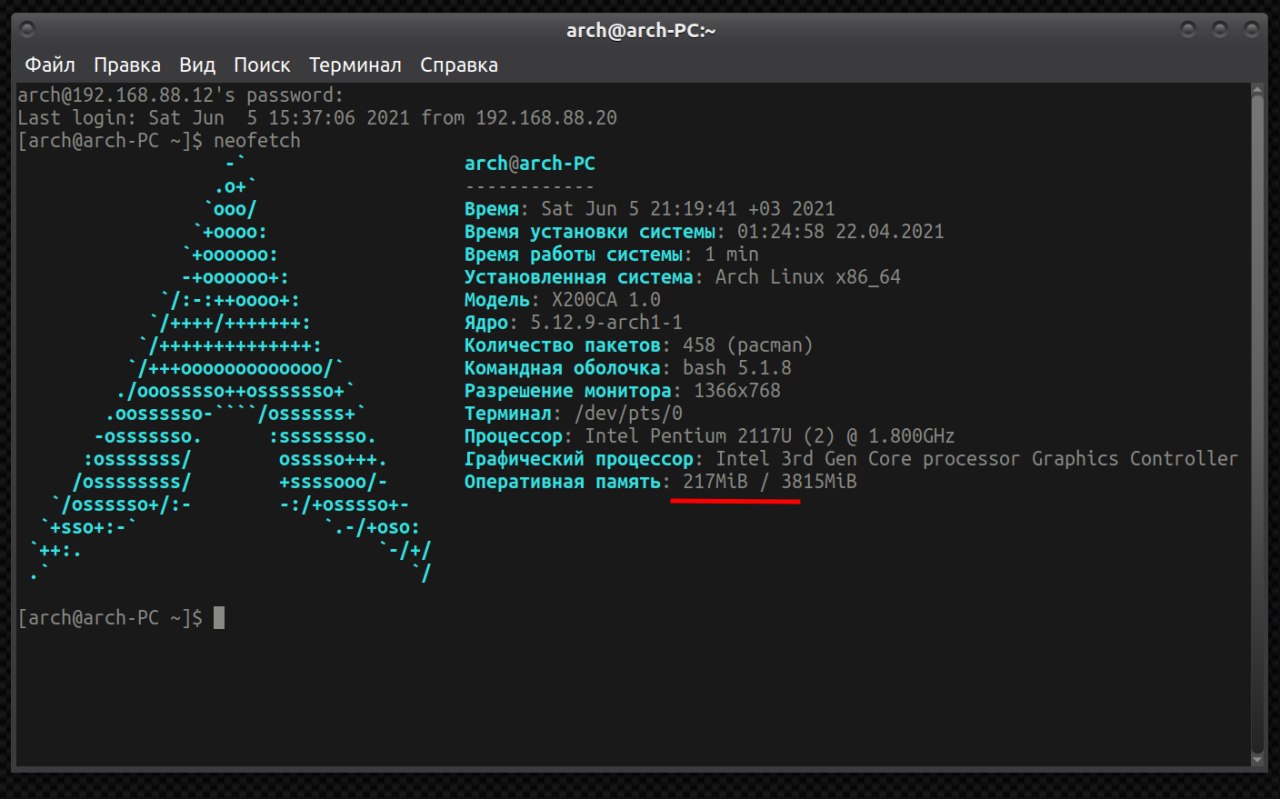The image size is (1280, 799).
Task: Click the Графический процессор line
Action: point(851,459)
